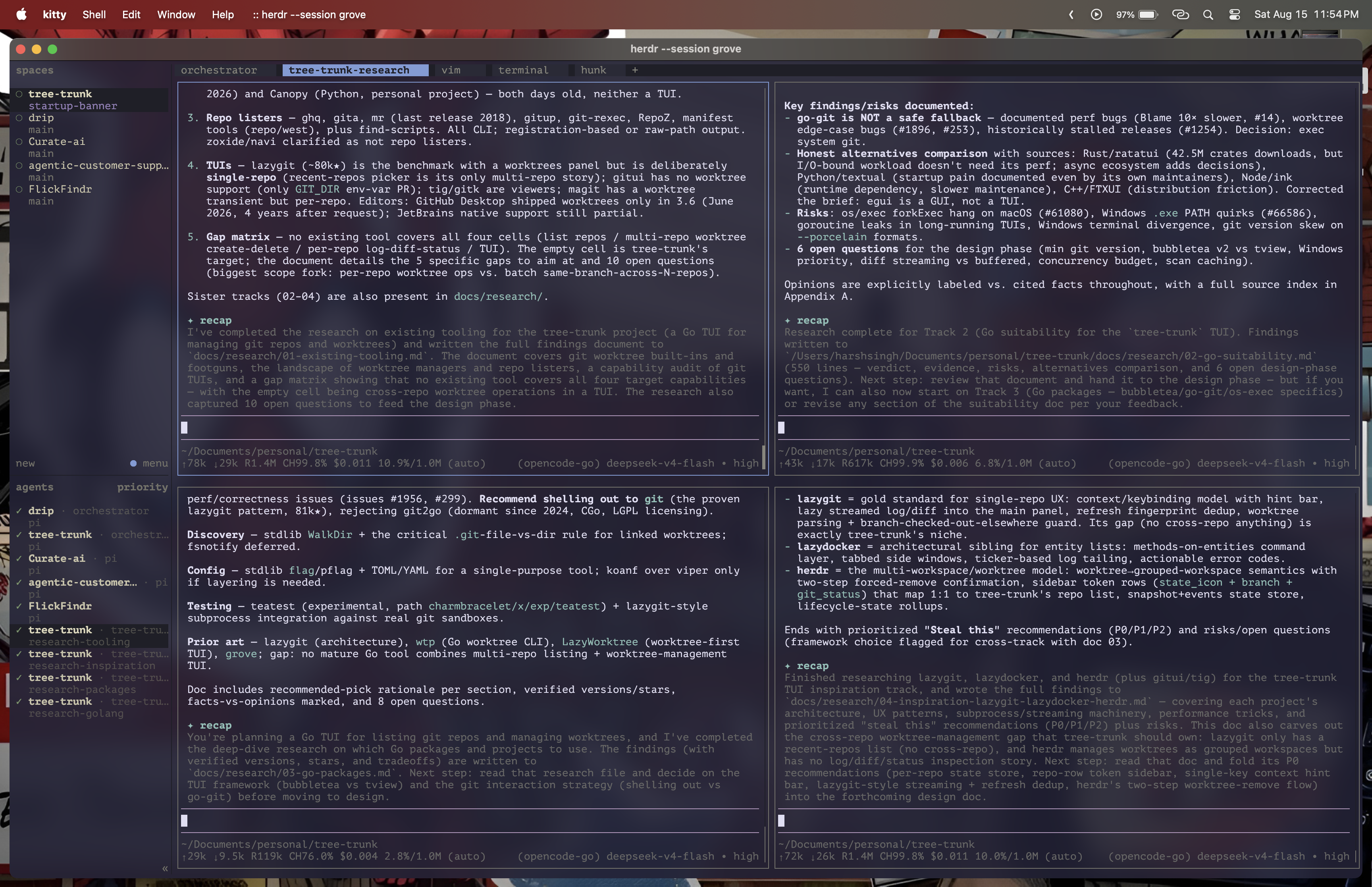Click the LazyWorktree link text
Viewport: 1372px width, 887px height.
click(600, 642)
